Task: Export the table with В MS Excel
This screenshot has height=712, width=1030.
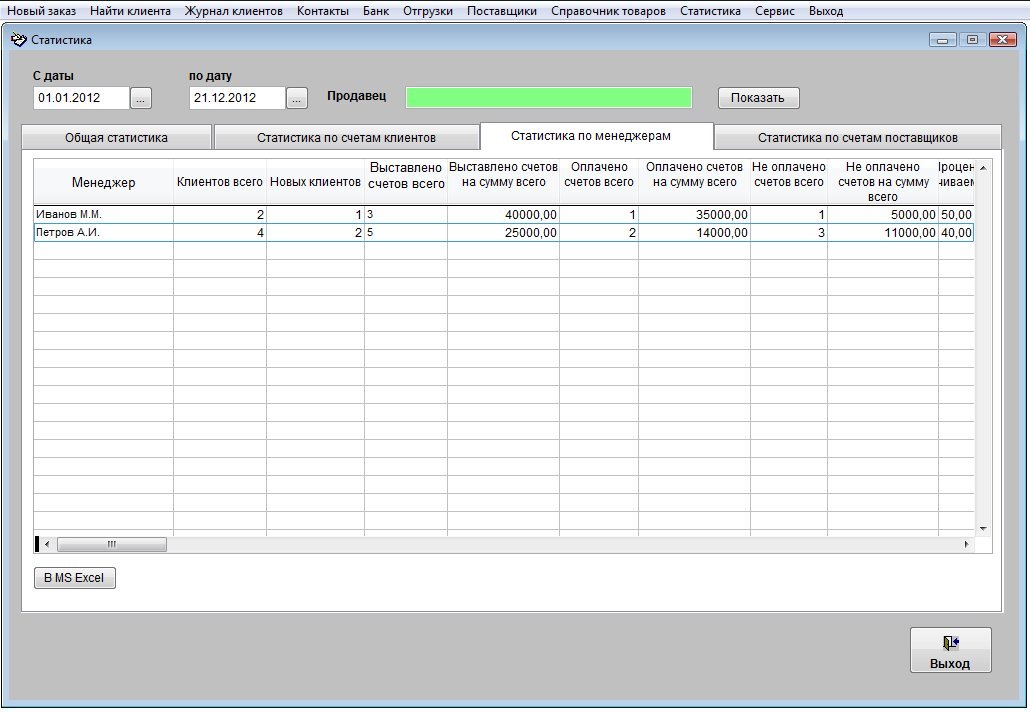Action: click(x=75, y=578)
